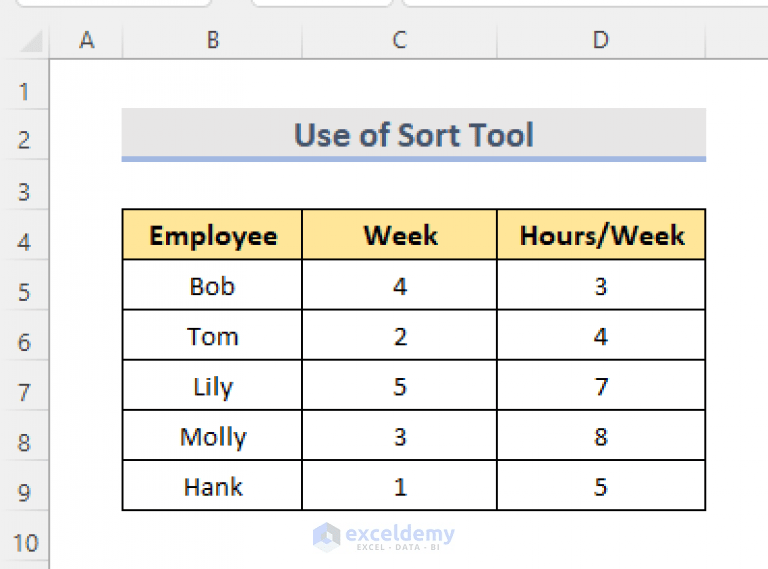Select Tom's Hours/Week value 4
This screenshot has height=569, width=768.
(x=601, y=335)
